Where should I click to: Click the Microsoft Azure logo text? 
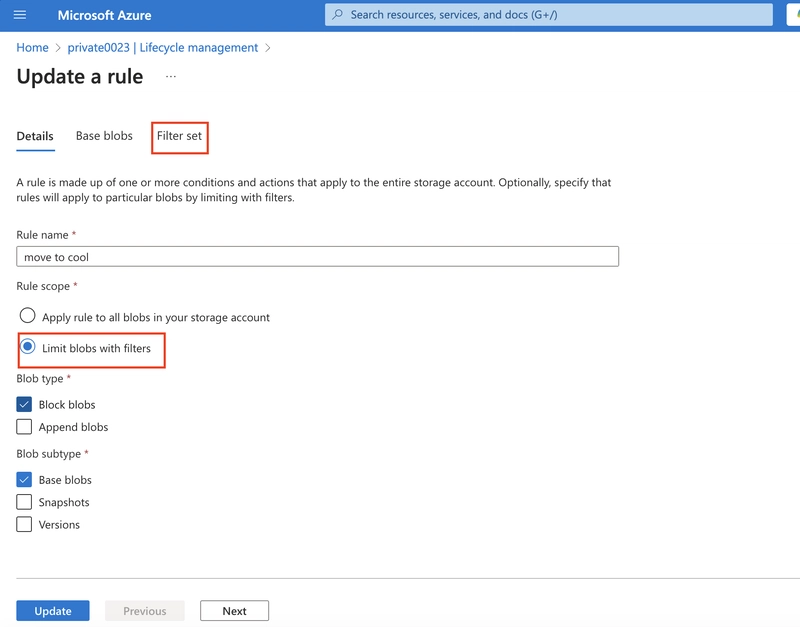[104, 15]
